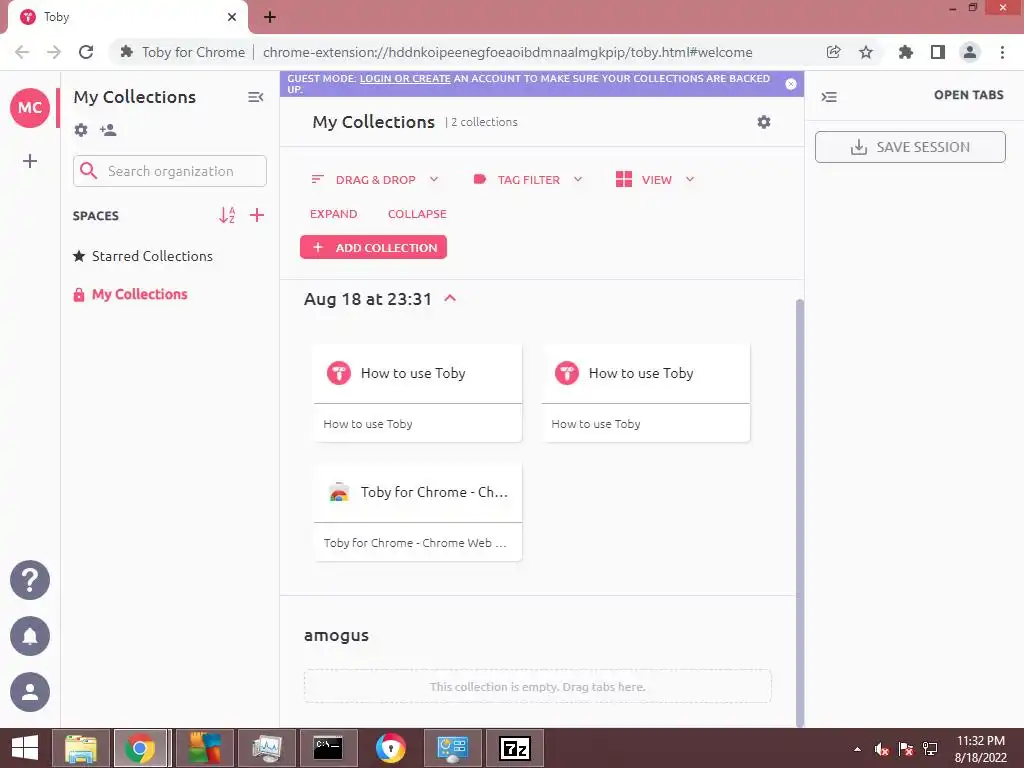Screen dimensions: 1024x768
Task: Reload the page in Chrome
Action: point(86,52)
